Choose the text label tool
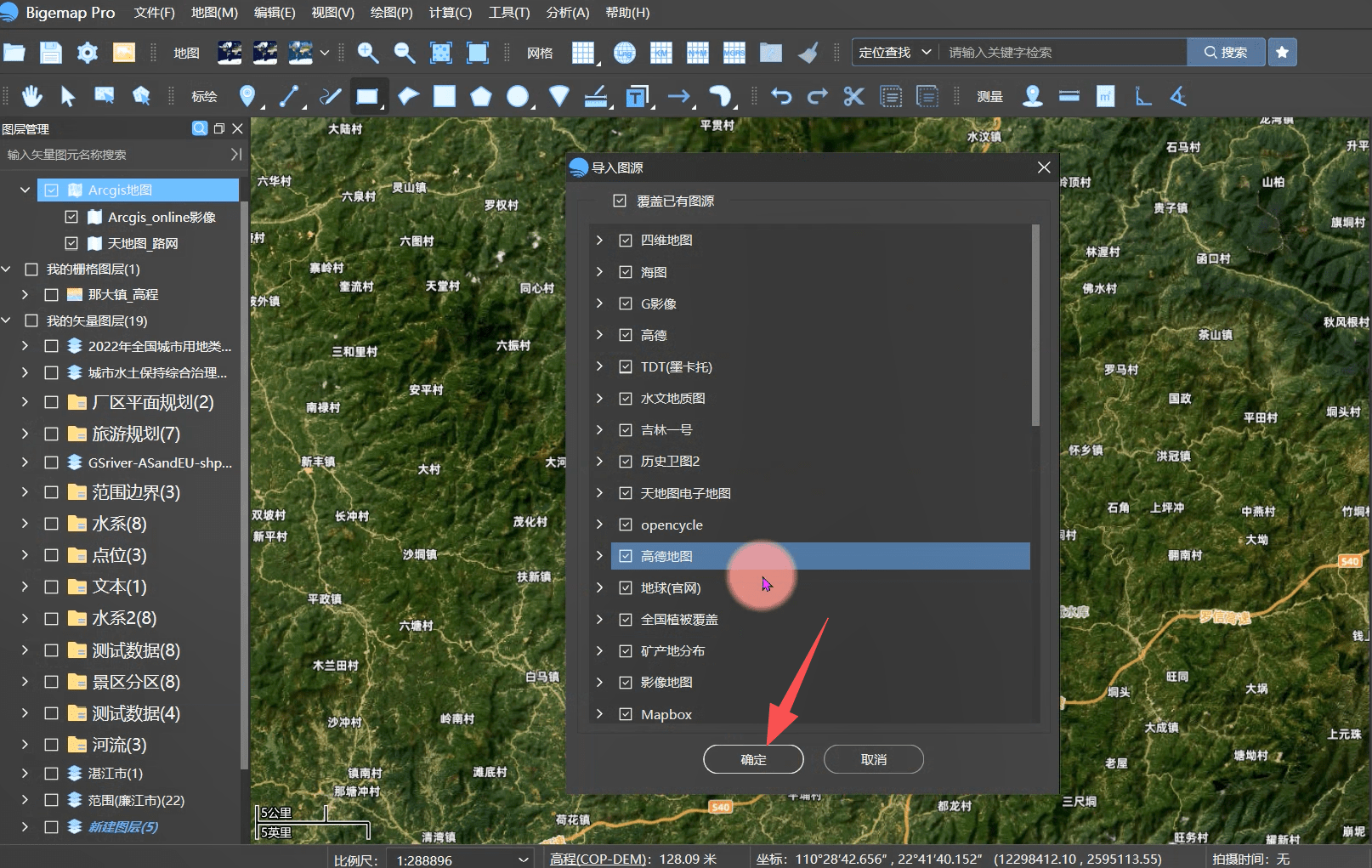This screenshot has width=1372, height=868. [636, 96]
